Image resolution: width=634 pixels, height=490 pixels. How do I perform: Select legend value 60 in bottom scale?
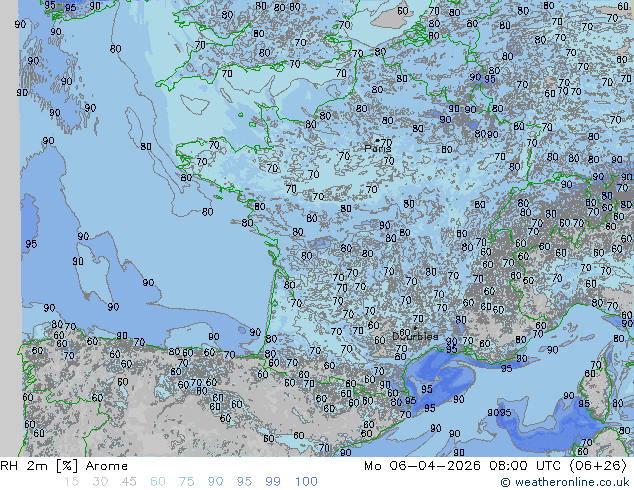[x=158, y=482]
